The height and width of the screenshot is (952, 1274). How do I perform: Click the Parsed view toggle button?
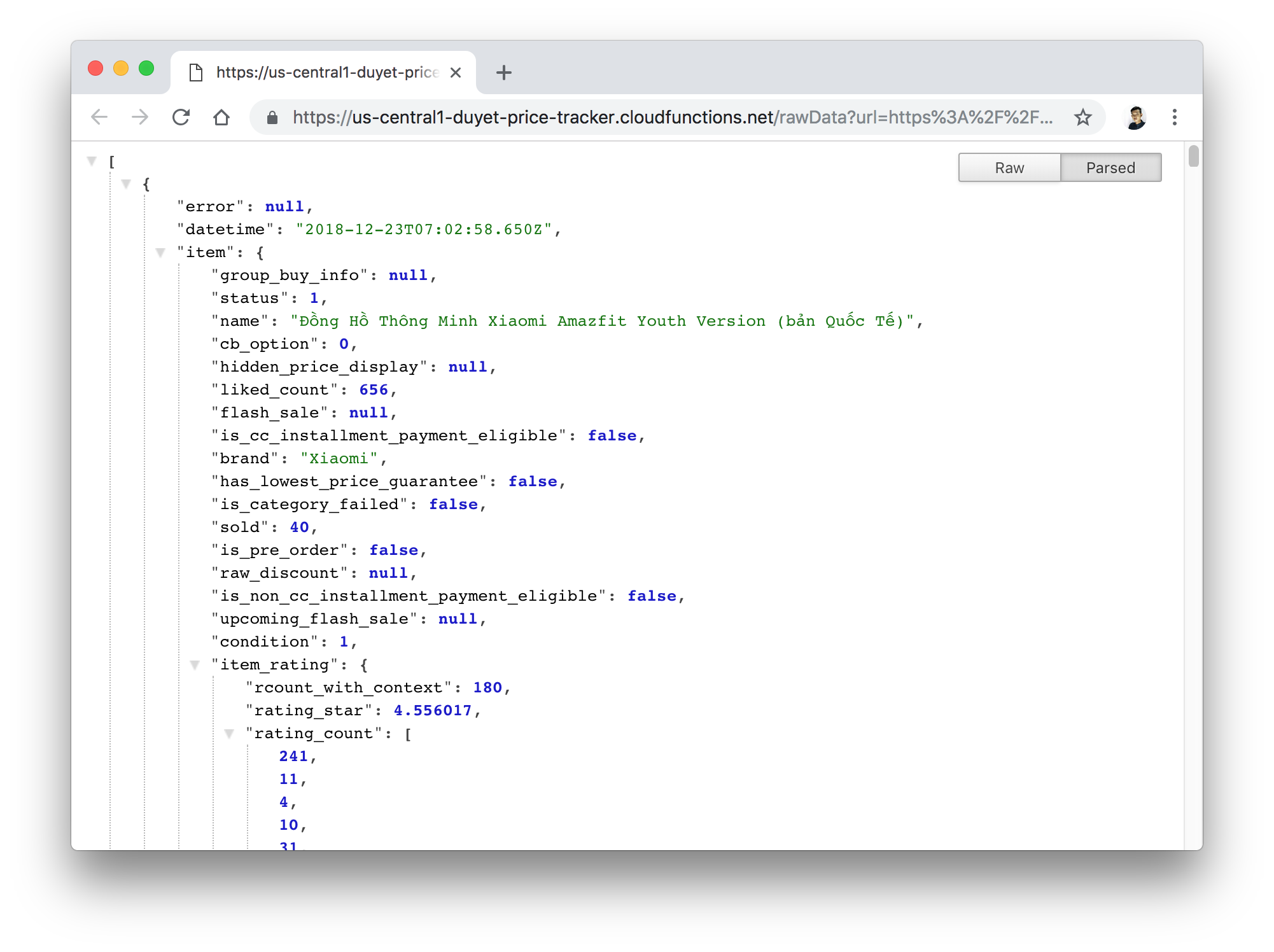click(1109, 168)
